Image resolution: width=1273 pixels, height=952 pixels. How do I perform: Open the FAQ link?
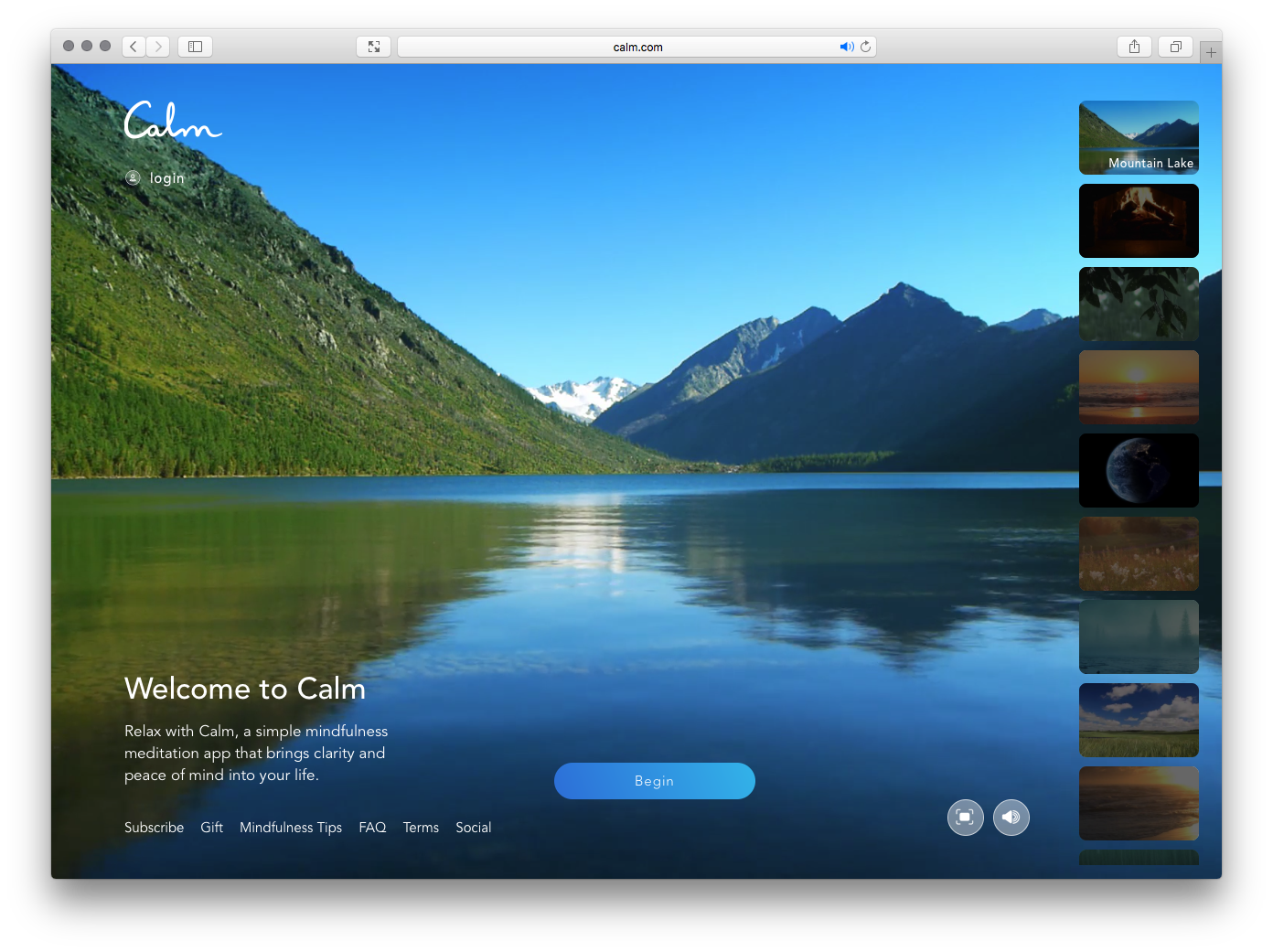pos(372,827)
